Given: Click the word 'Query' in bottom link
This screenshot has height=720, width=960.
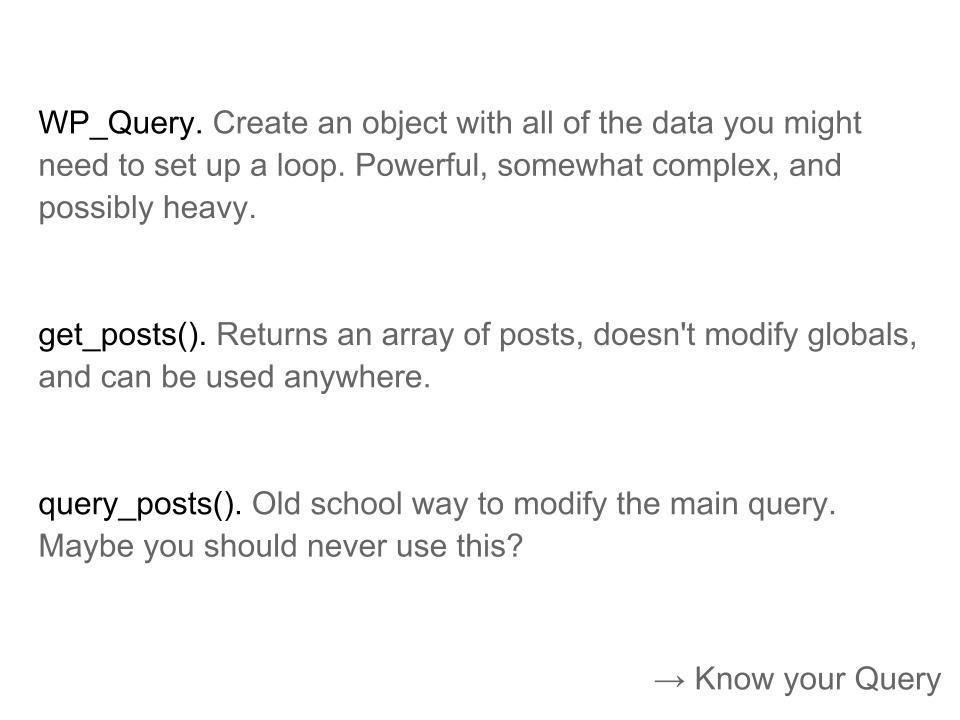Looking at the screenshot, I should point(898,680).
